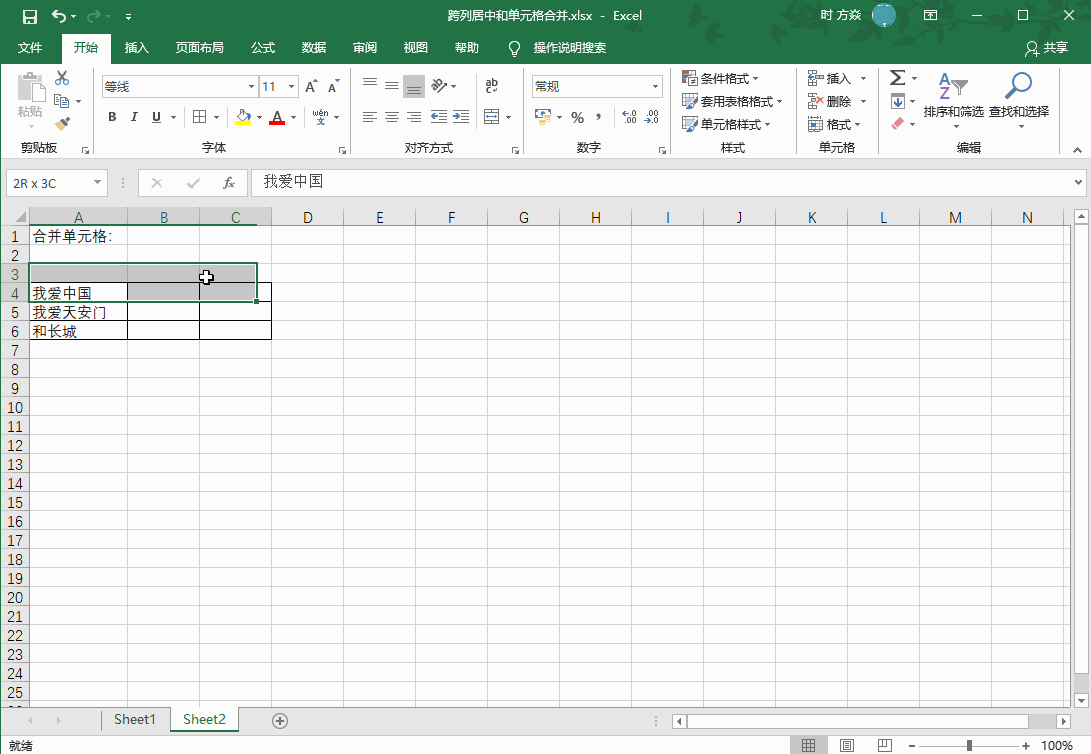Viewport: 1091px width, 754px height.
Task: Expand the Name Box dropdown
Action: pyautogui.click(x=97, y=183)
